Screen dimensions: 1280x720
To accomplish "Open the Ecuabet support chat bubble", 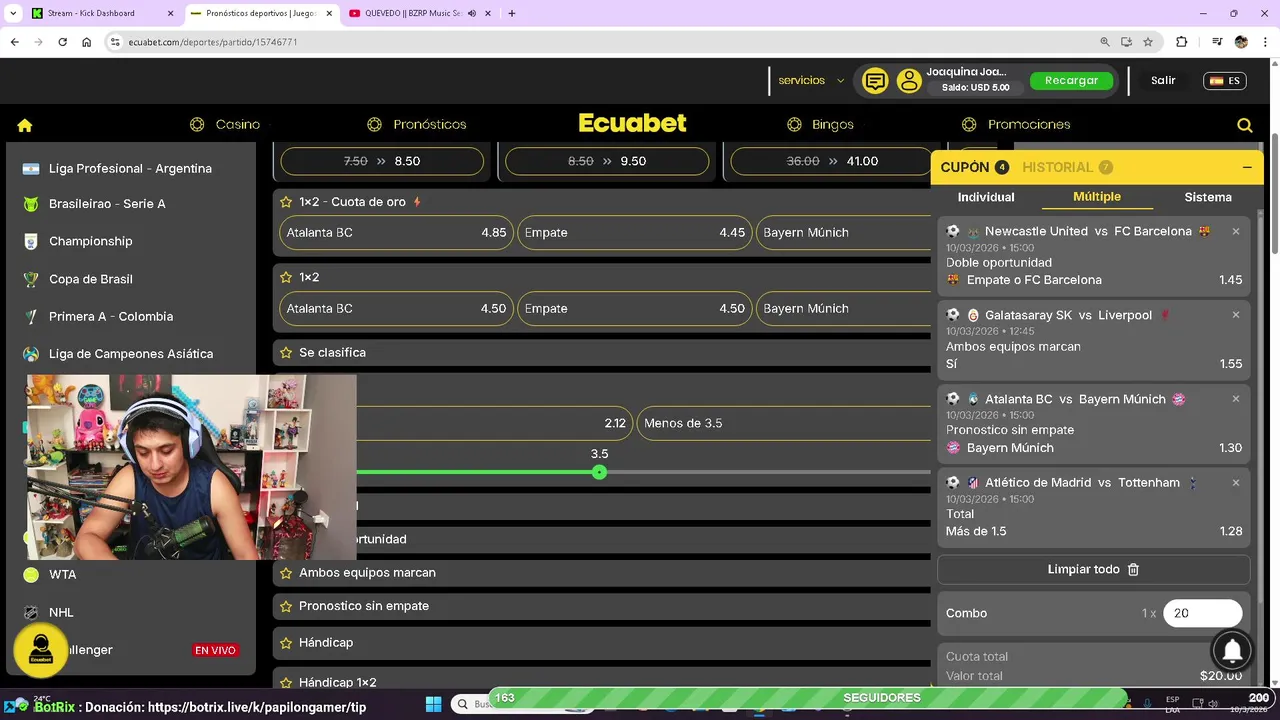I will coord(41,649).
